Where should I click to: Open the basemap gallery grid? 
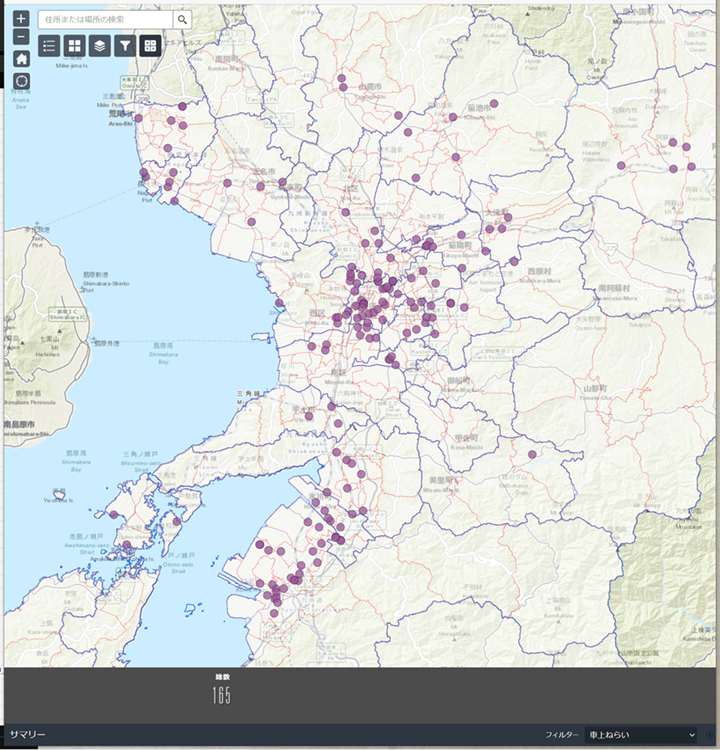click(x=74, y=45)
